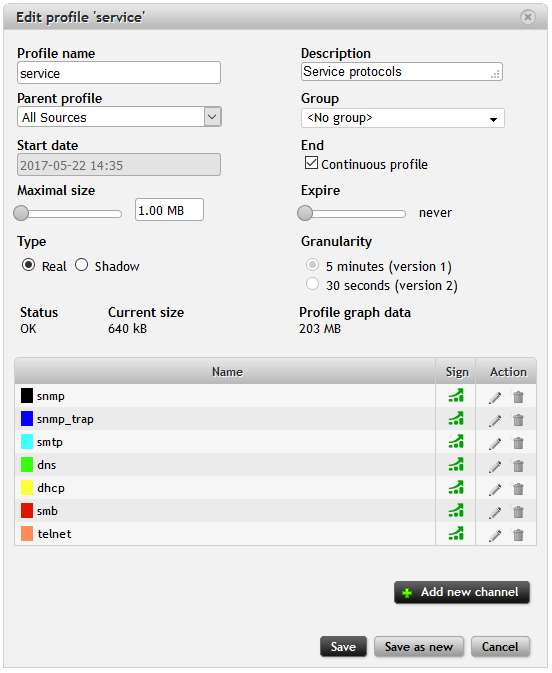Delete the snmp_trap channel using trash icon

518,420
